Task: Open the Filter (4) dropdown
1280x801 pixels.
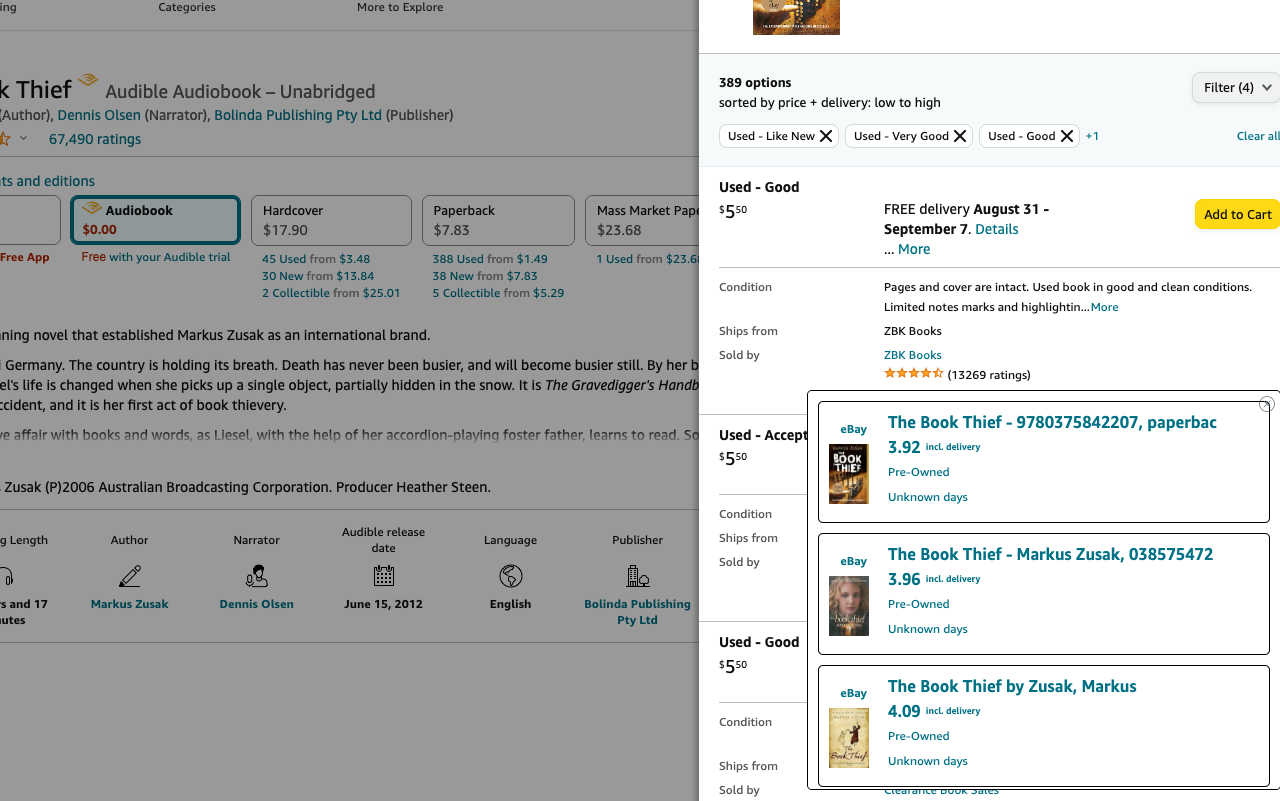Action: pyautogui.click(x=1236, y=88)
